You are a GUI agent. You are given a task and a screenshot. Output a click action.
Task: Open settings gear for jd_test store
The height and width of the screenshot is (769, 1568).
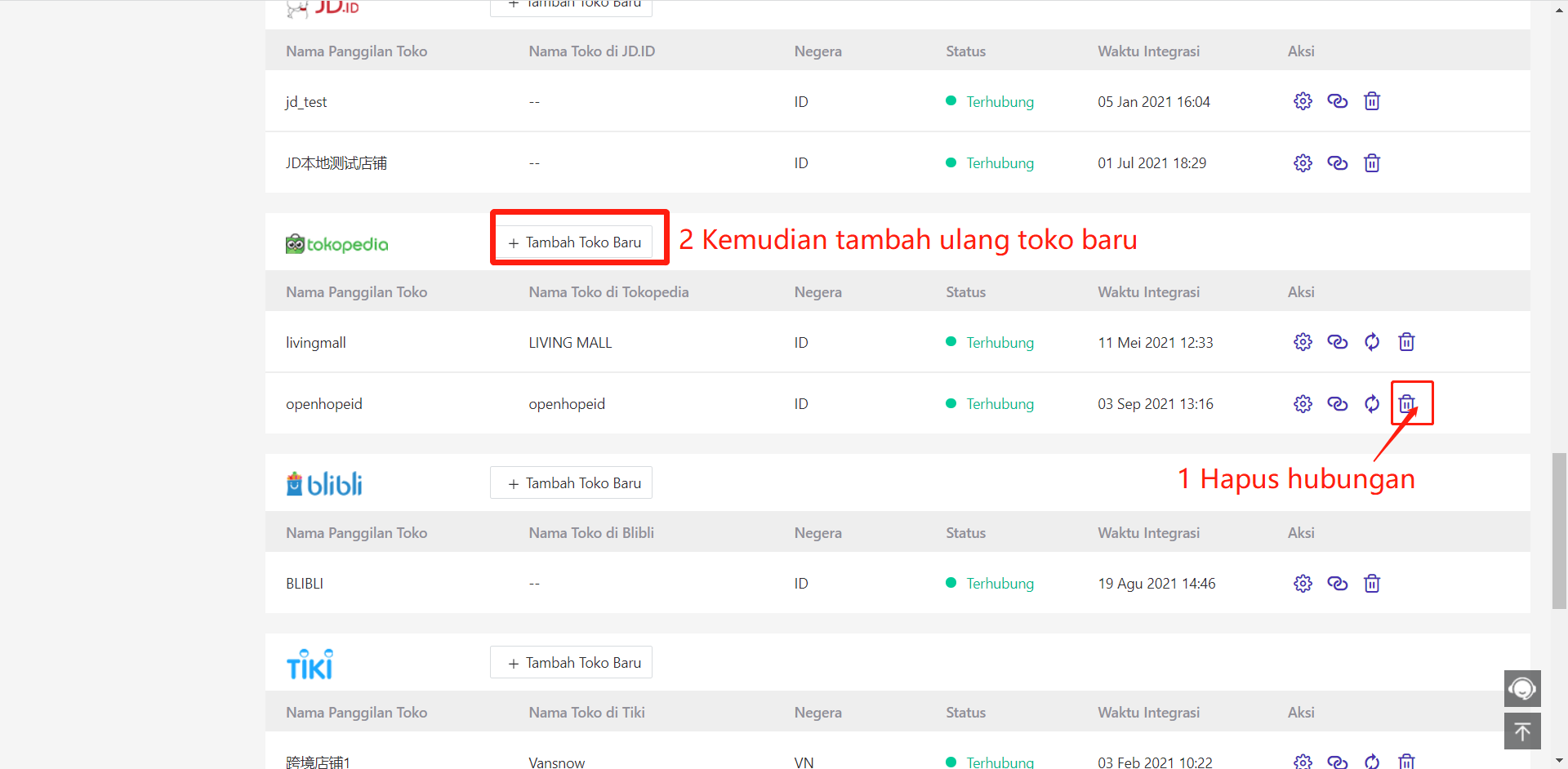pos(1303,101)
